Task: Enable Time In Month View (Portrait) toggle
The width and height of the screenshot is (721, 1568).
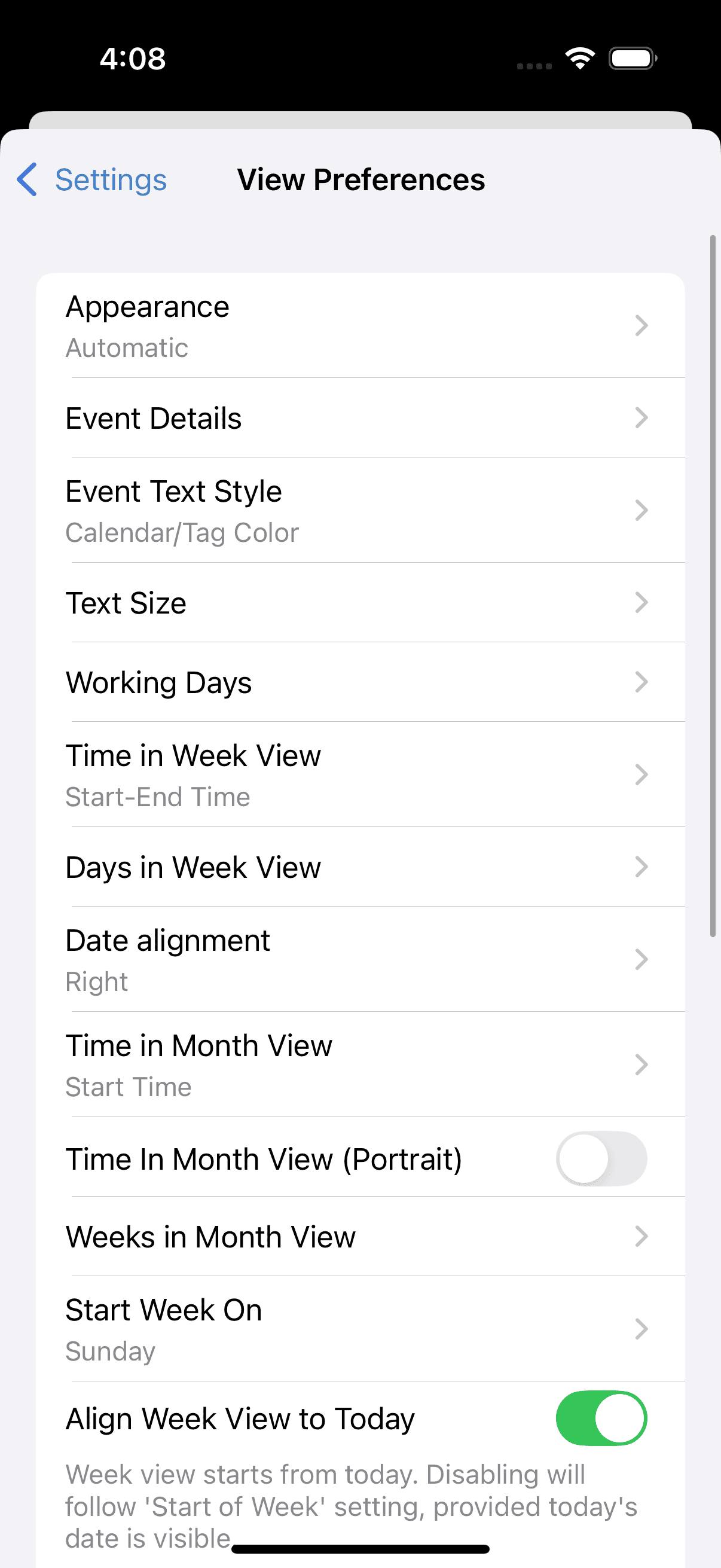Action: click(x=601, y=1158)
